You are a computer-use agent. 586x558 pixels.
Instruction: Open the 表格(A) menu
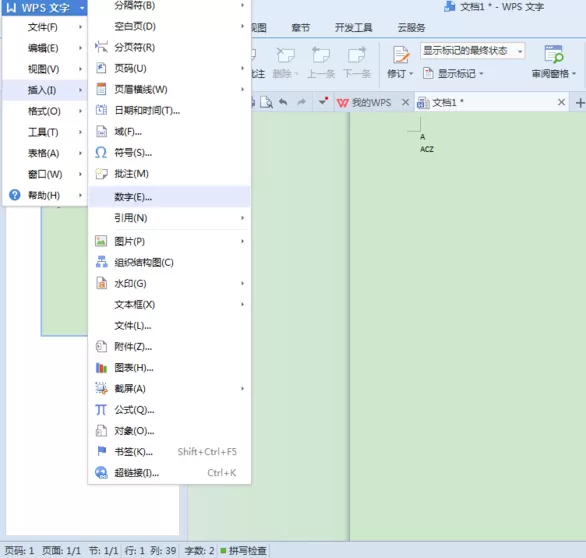tap(44, 153)
